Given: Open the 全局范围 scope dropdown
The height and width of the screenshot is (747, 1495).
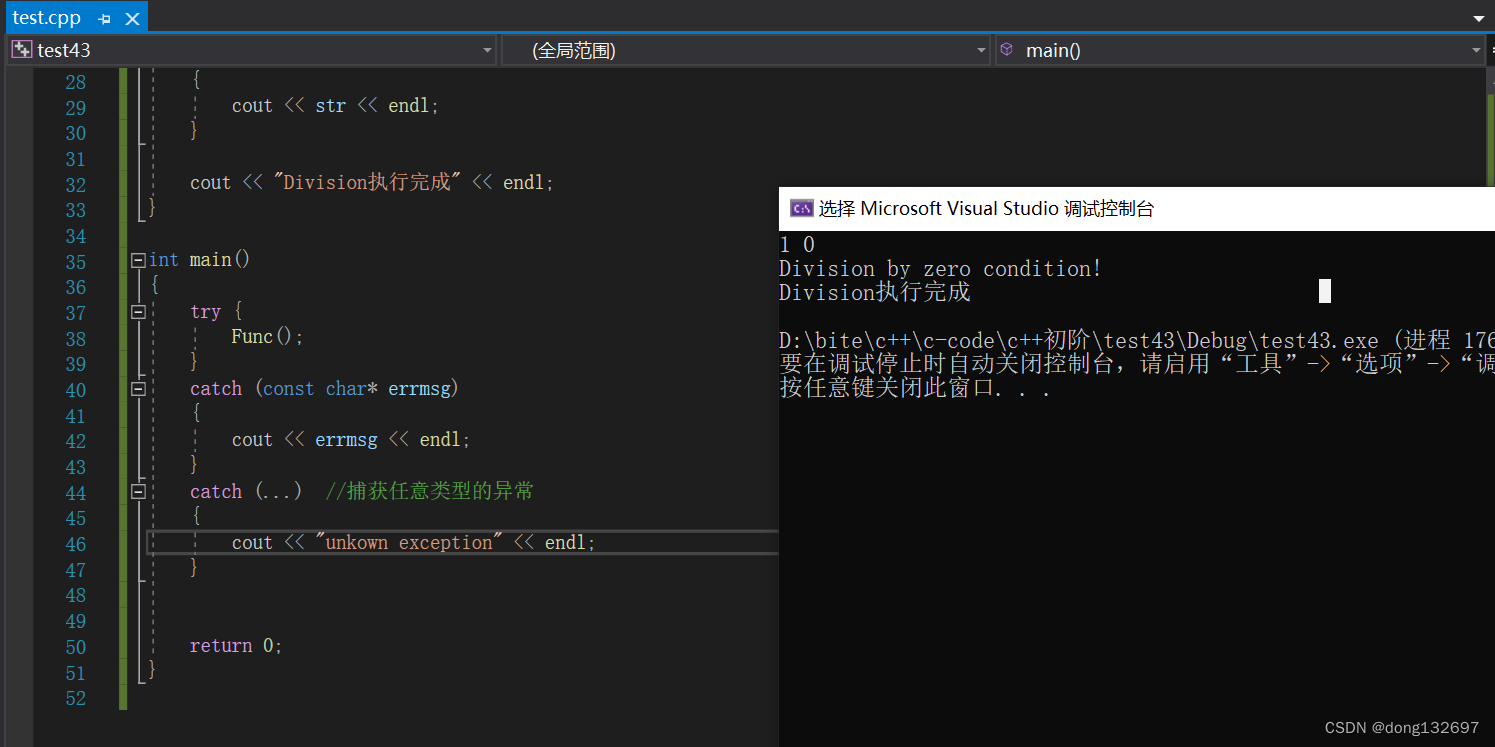Looking at the screenshot, I should click(745, 50).
